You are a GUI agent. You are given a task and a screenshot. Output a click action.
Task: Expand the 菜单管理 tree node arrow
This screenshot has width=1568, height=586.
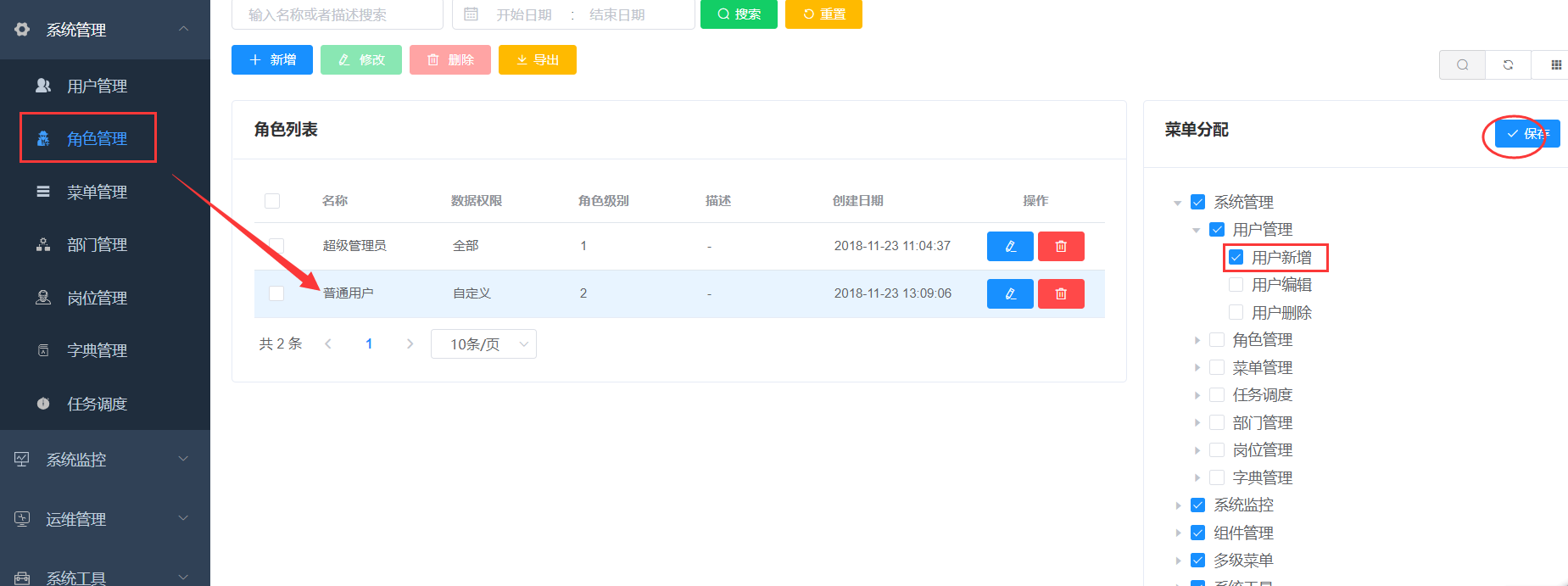pos(1197,368)
